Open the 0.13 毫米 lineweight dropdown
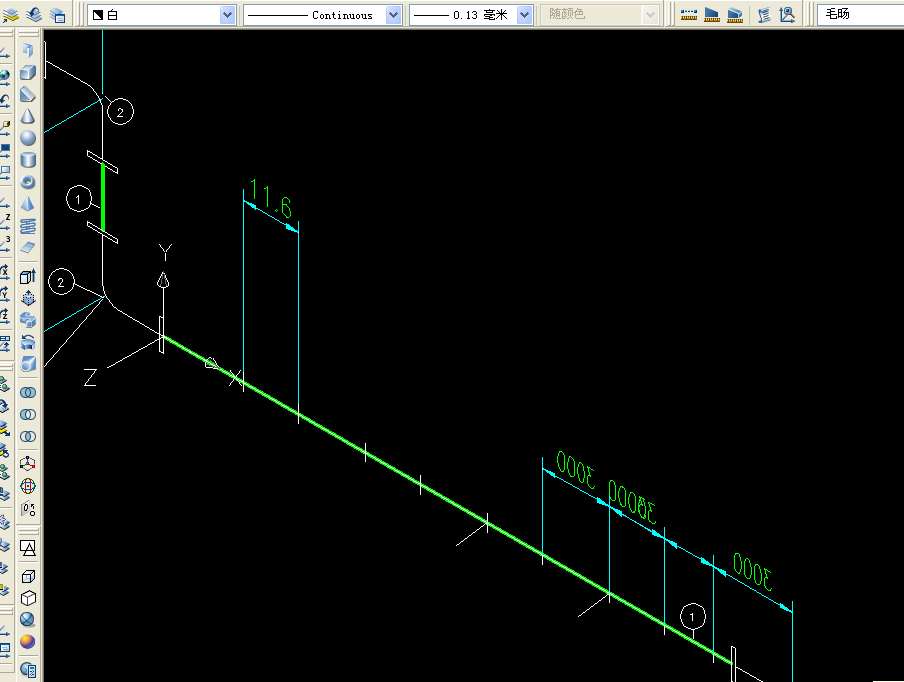This screenshot has width=904, height=682. click(x=470, y=15)
